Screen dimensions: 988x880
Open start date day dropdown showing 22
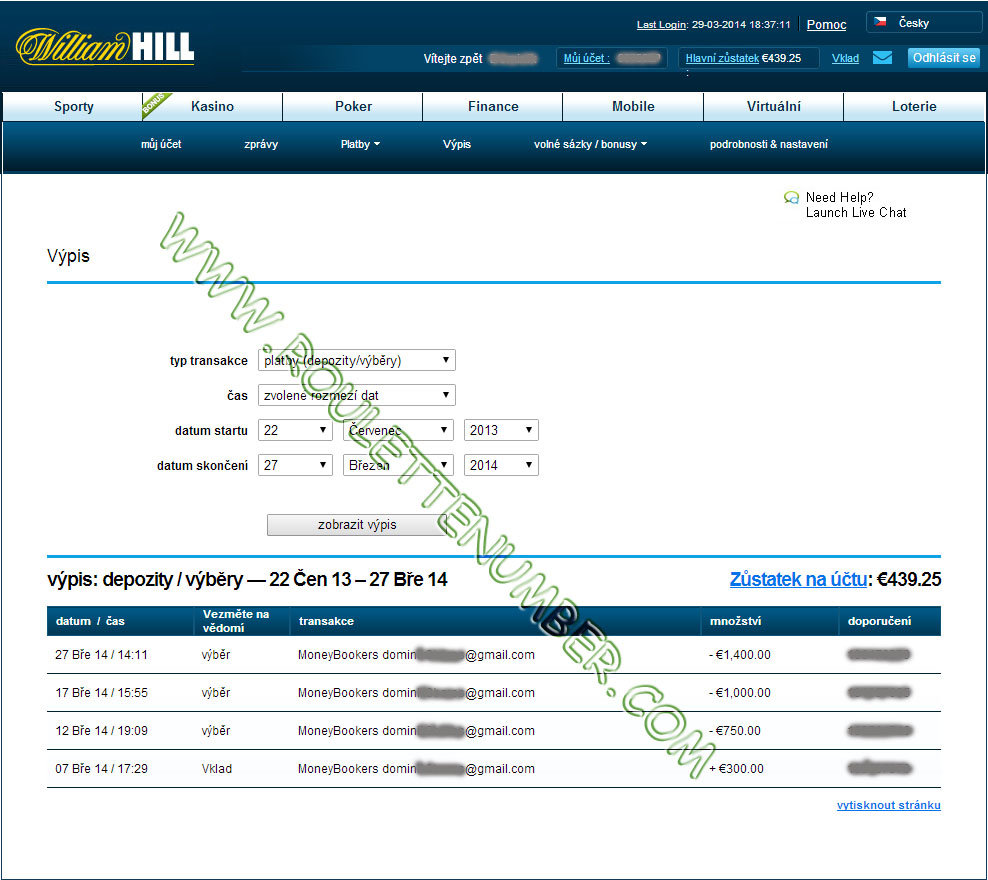(x=295, y=430)
